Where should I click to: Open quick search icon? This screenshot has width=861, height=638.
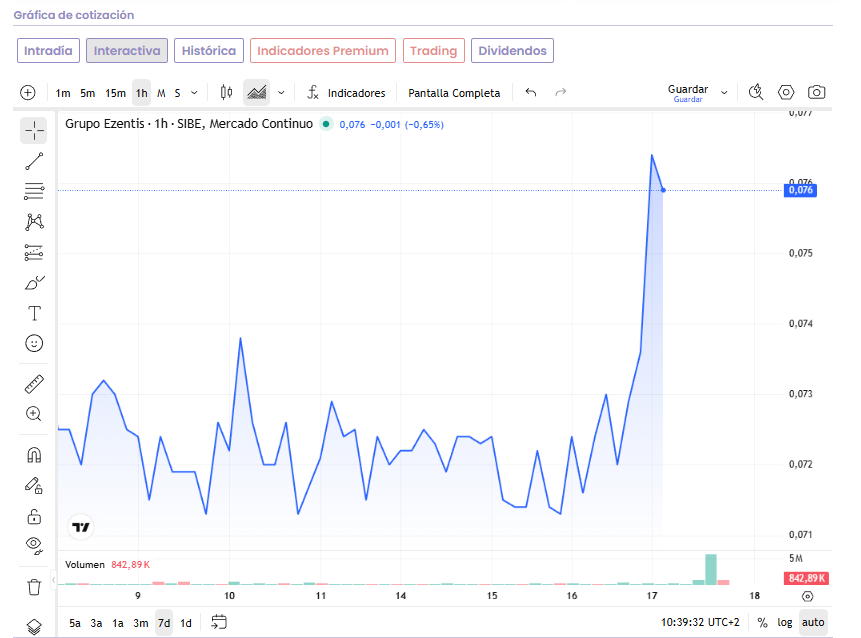pos(756,92)
